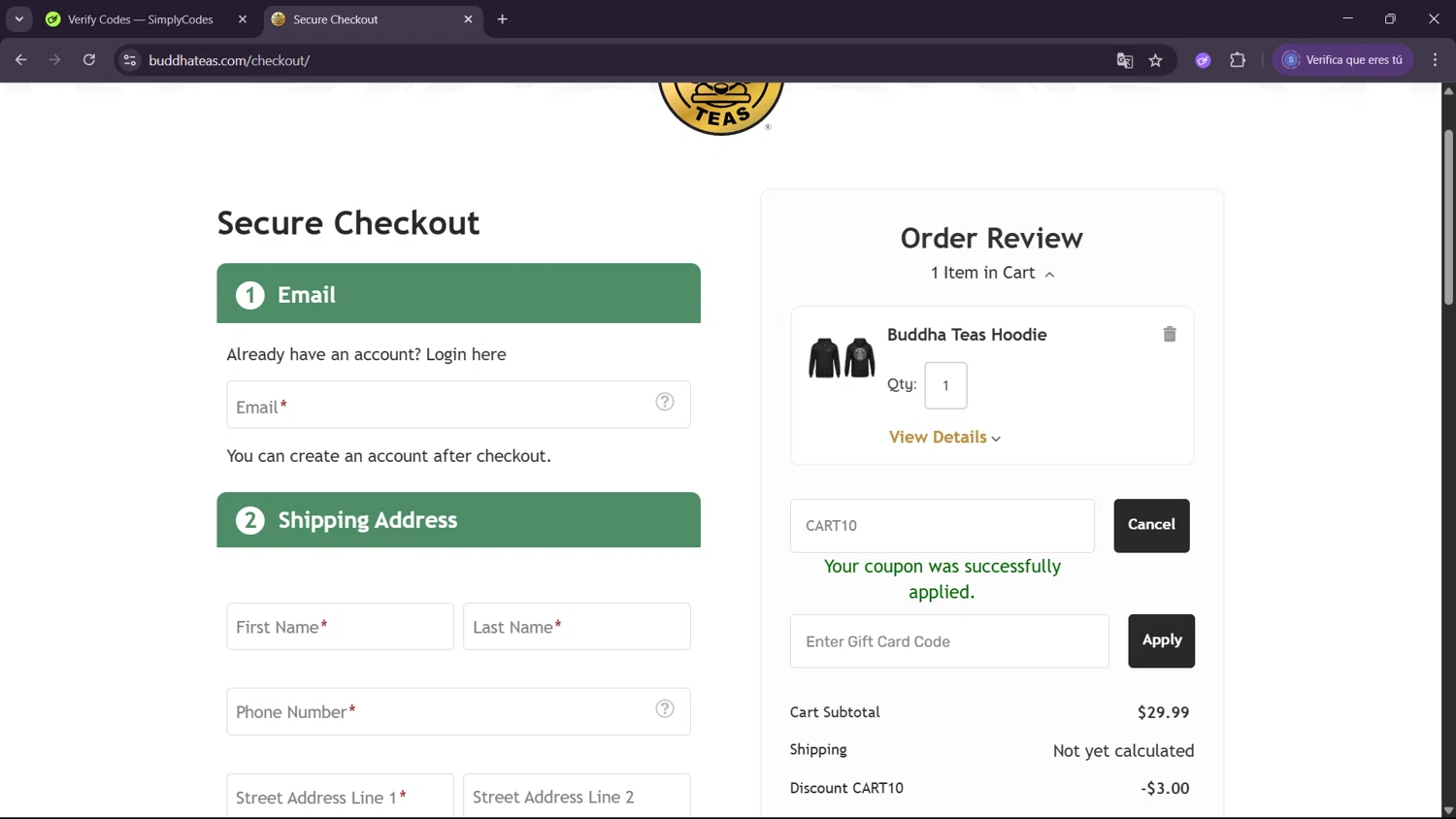The width and height of the screenshot is (1456, 819).
Task: Click the address bar URL
Action: point(229,60)
